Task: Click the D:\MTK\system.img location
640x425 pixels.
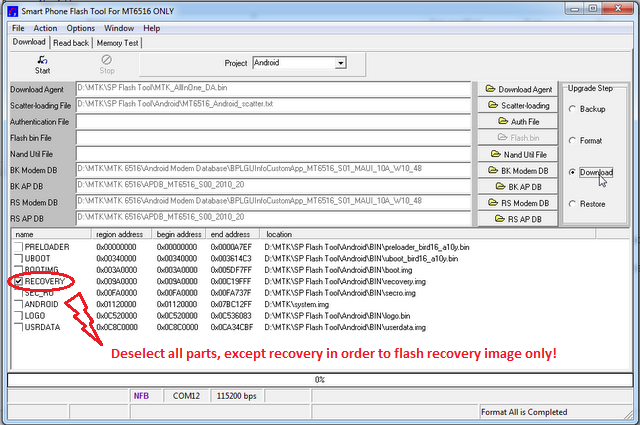Action: 296,304
